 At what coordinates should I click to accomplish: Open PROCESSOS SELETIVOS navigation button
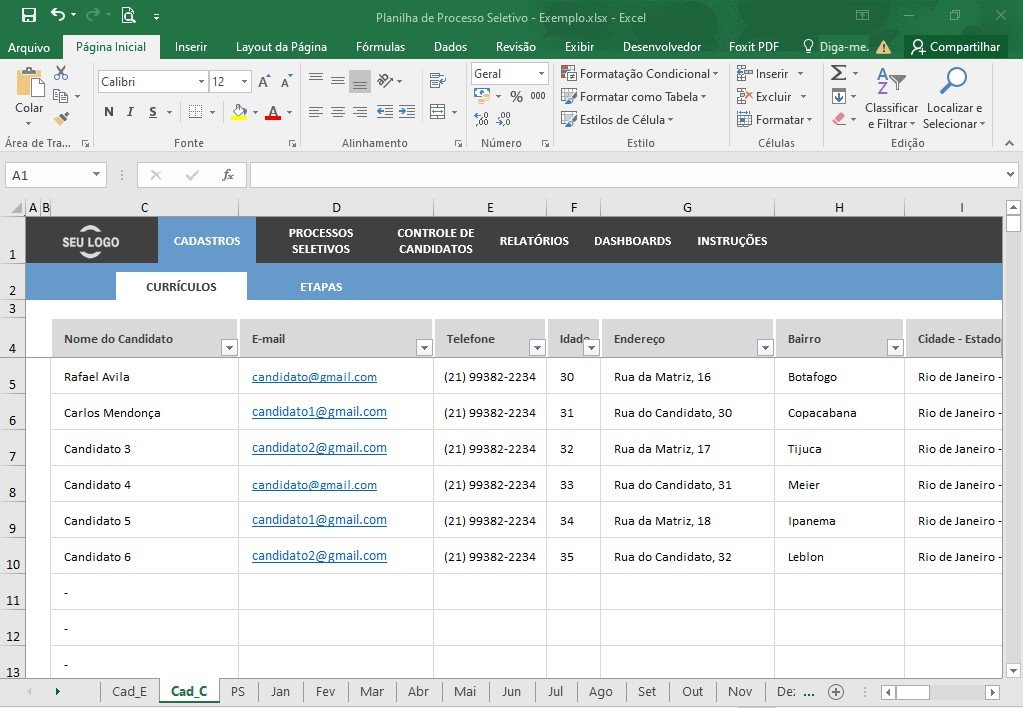coord(321,241)
